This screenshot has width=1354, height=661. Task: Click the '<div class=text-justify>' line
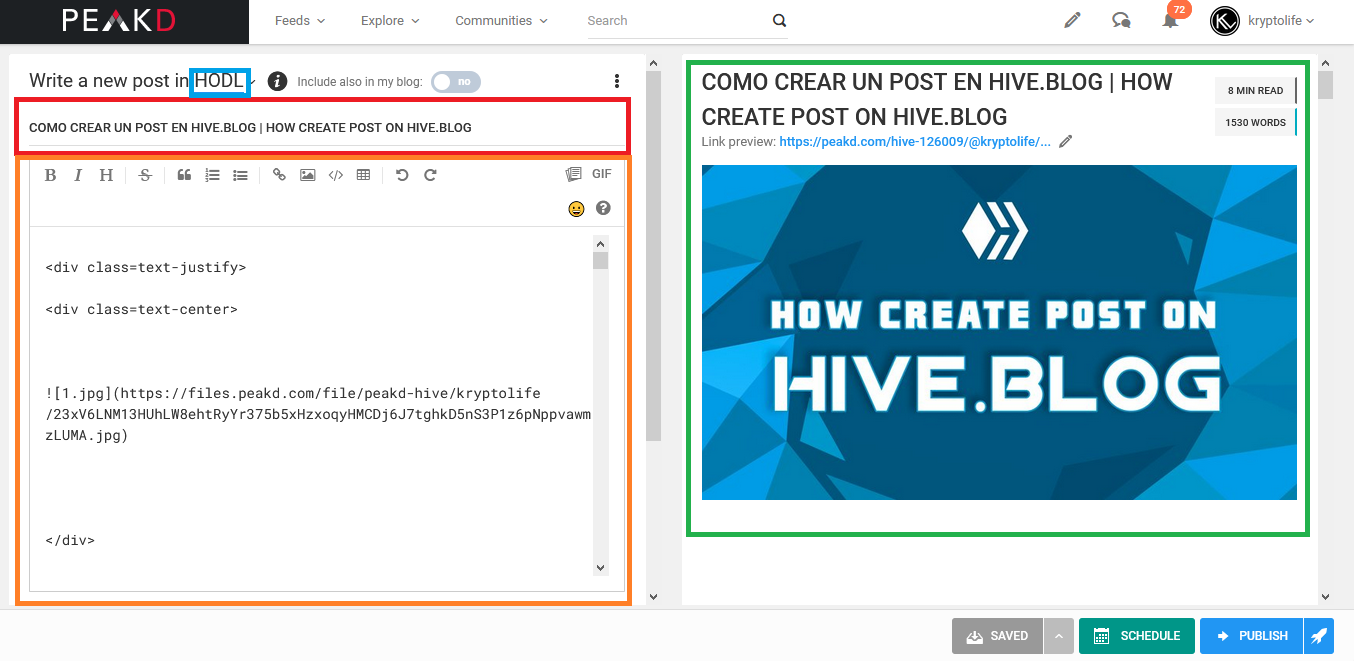click(x=146, y=268)
